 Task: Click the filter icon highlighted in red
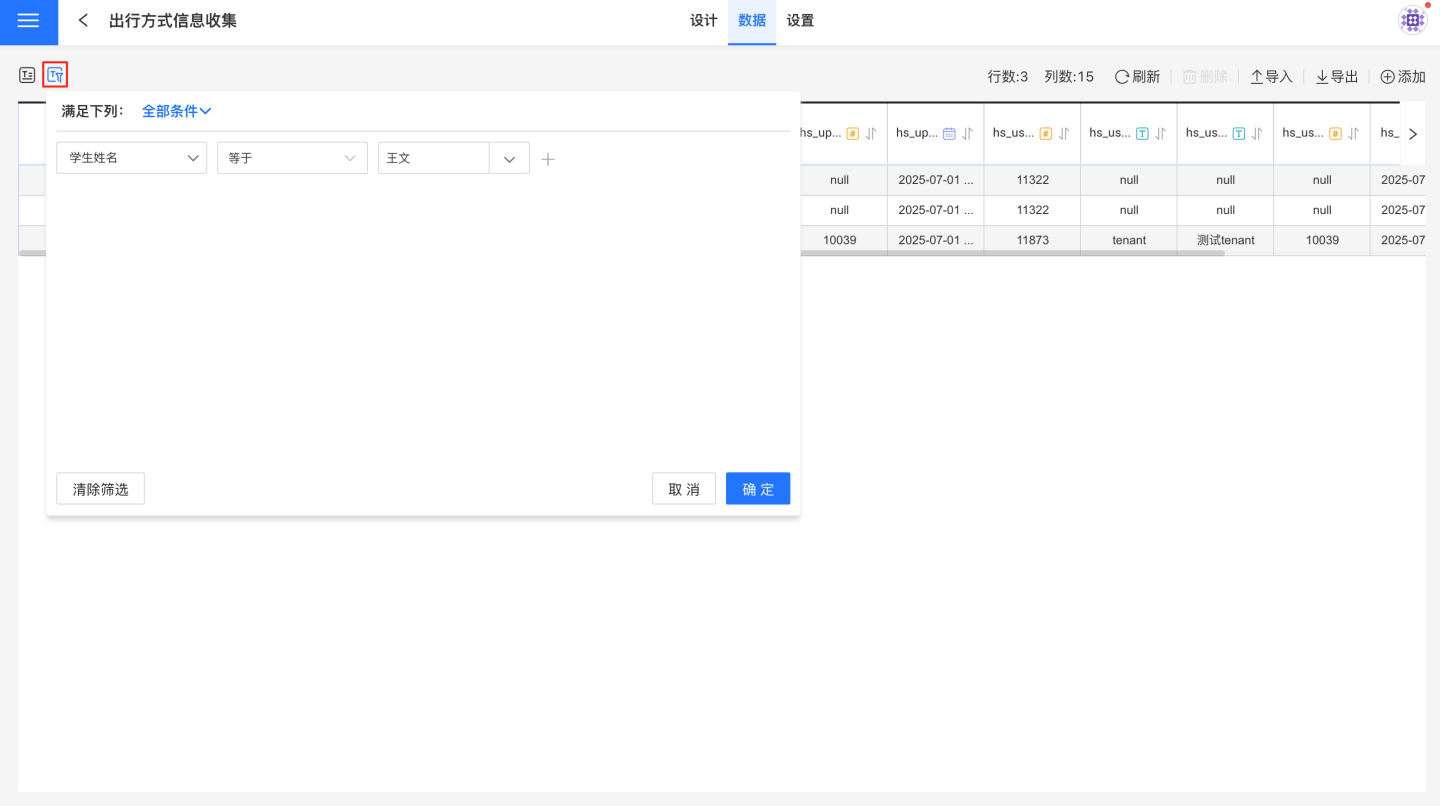pos(55,75)
